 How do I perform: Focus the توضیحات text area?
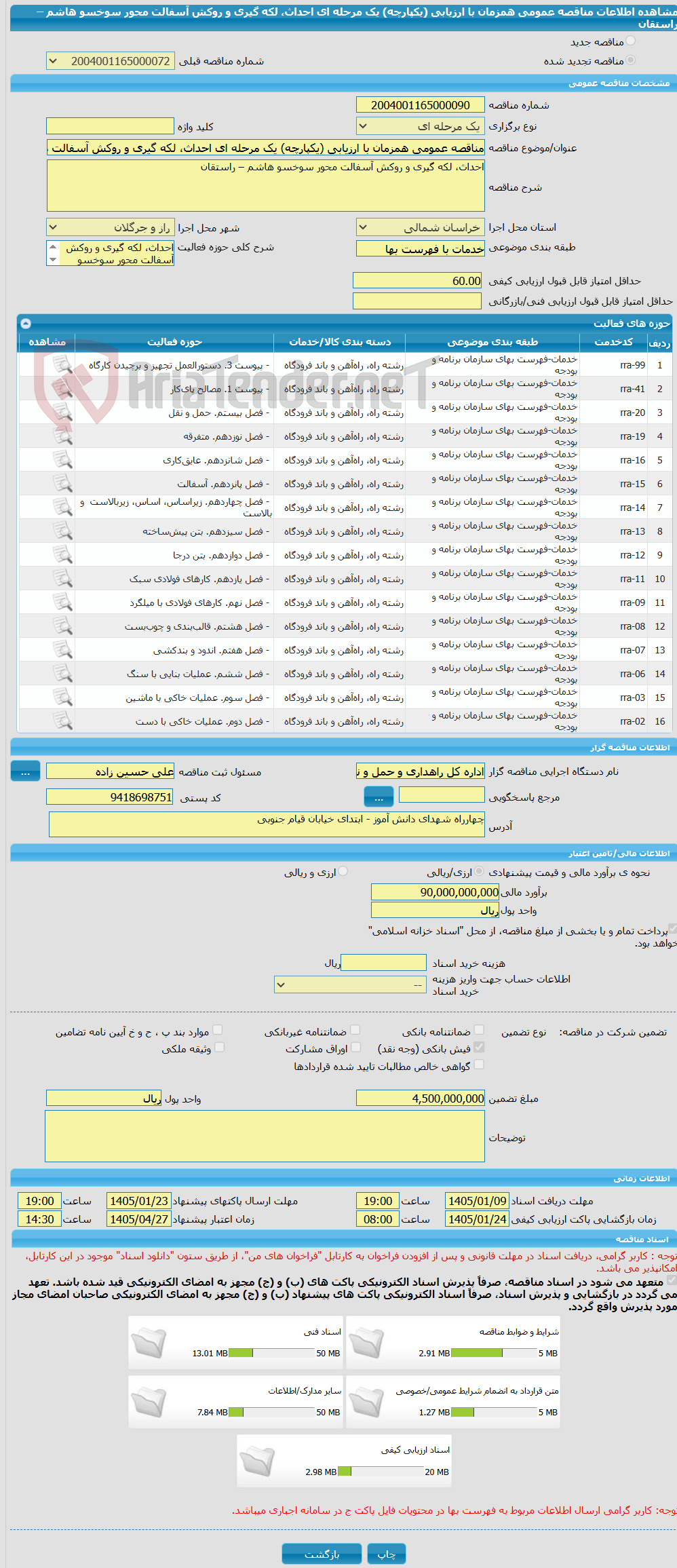pos(265,1136)
